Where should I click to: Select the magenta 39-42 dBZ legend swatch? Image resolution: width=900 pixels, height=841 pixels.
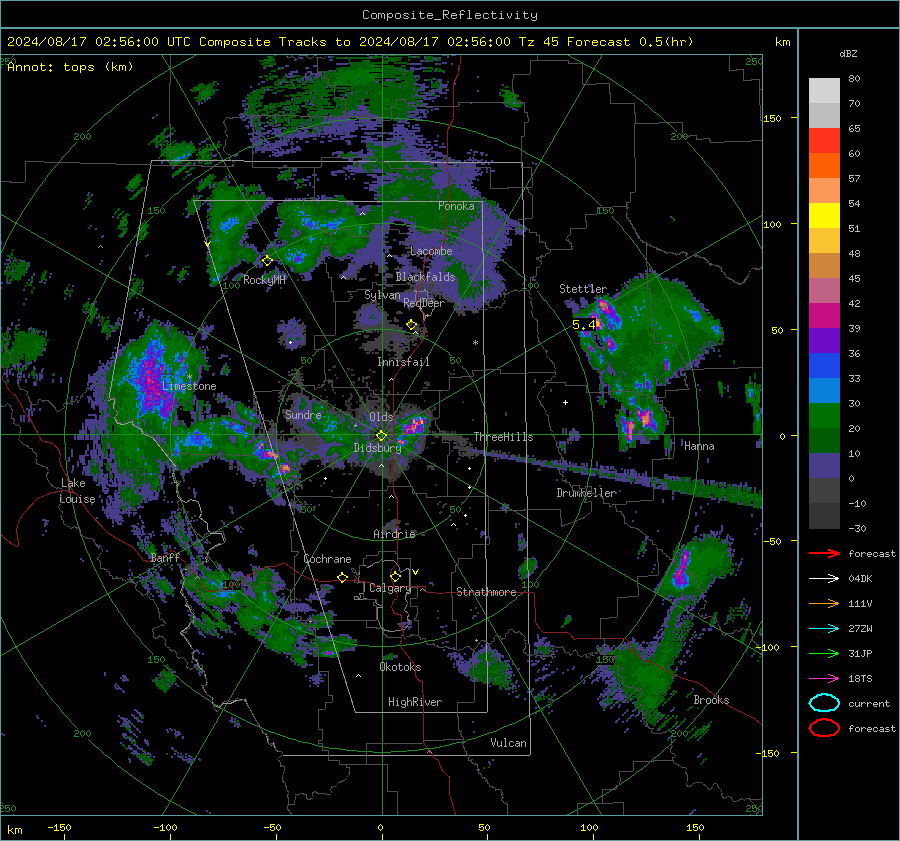[824, 316]
